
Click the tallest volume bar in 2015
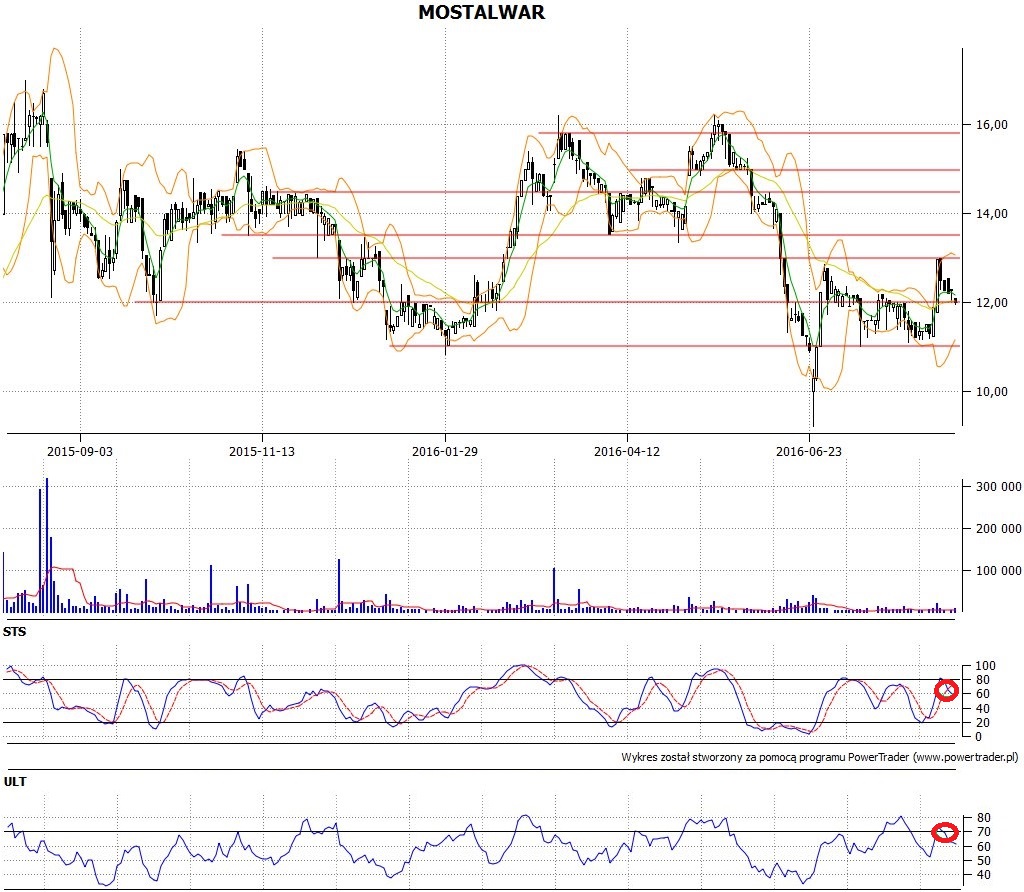pos(47,545)
